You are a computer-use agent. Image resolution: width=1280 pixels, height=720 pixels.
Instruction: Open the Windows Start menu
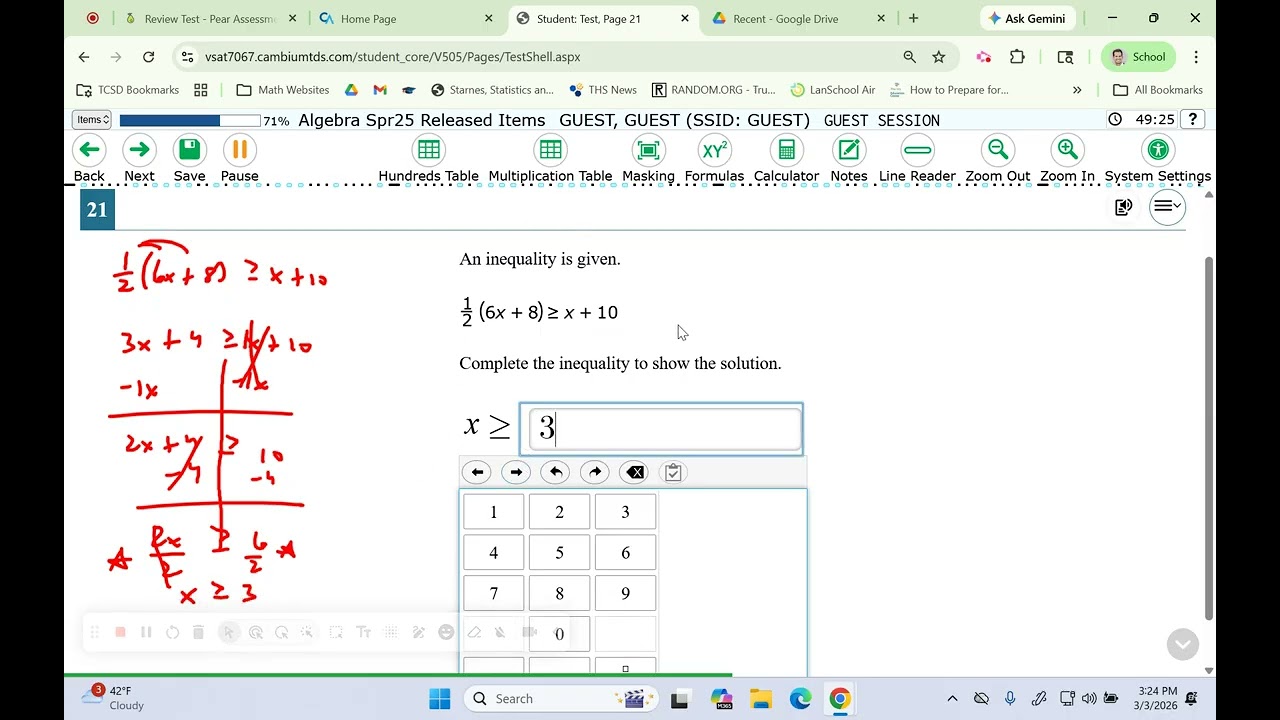pos(440,699)
